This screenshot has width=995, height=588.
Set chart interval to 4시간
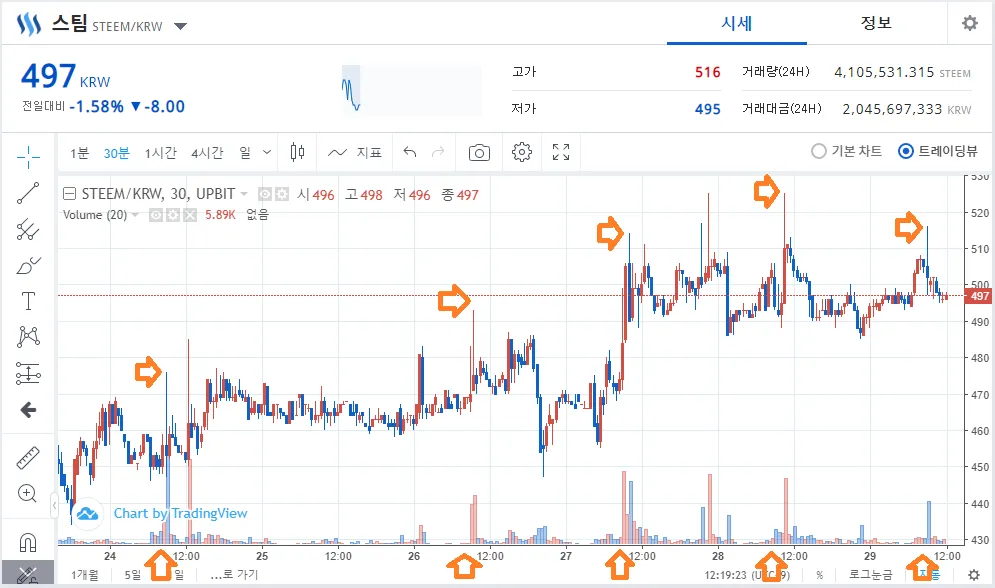tap(208, 153)
